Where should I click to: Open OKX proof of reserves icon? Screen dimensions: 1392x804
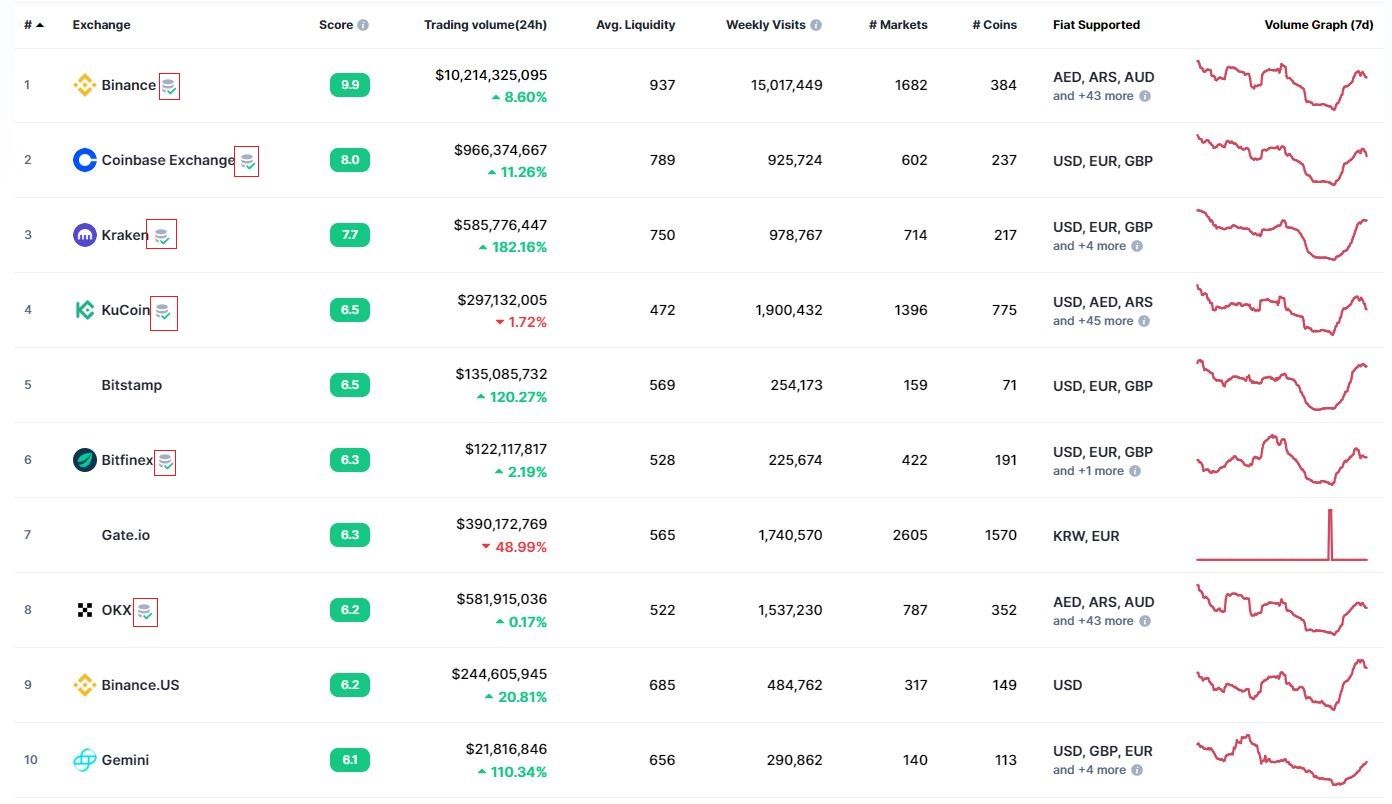[145, 611]
